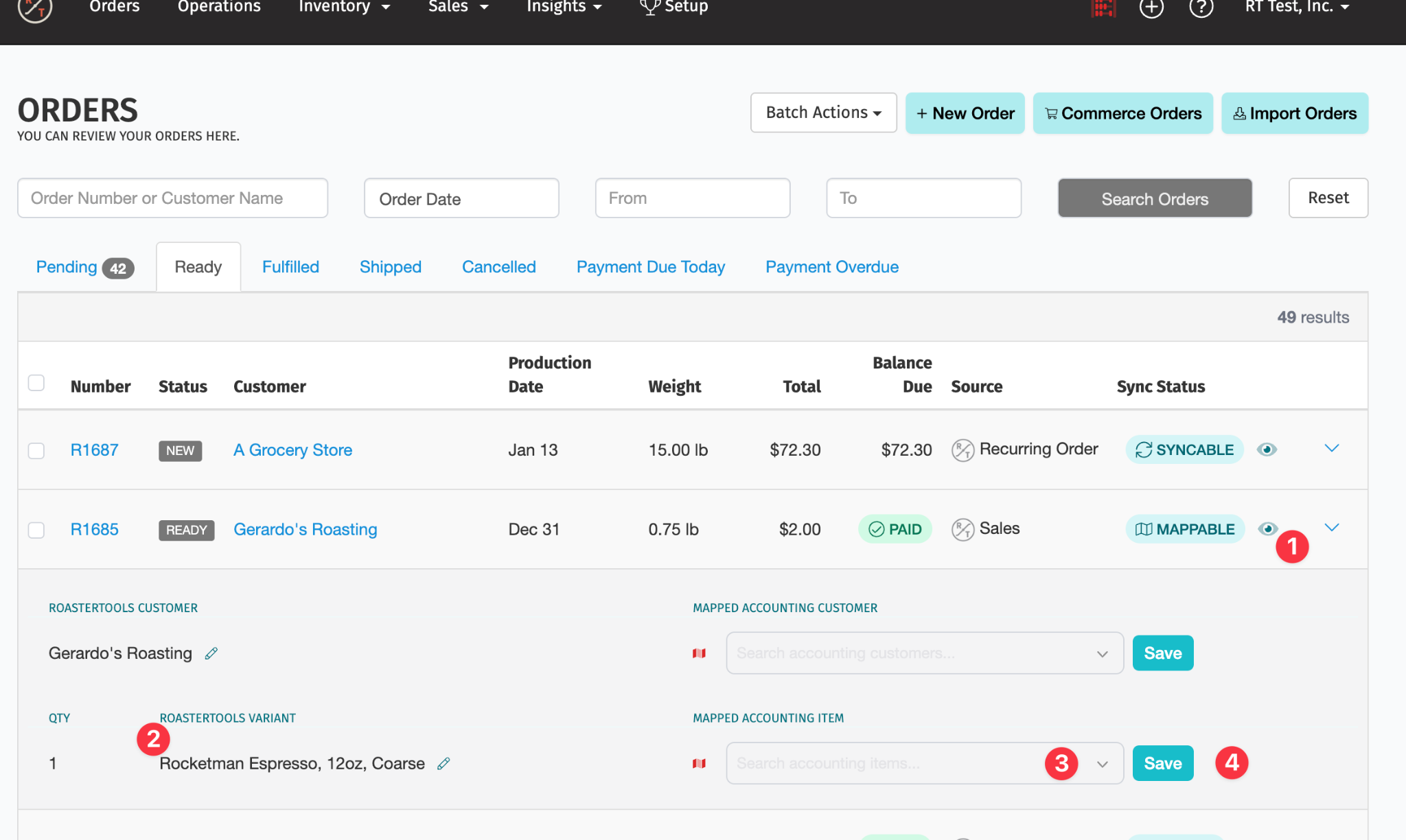Check the box for order R1685
Screen dimensions: 1406x840
(36, 530)
